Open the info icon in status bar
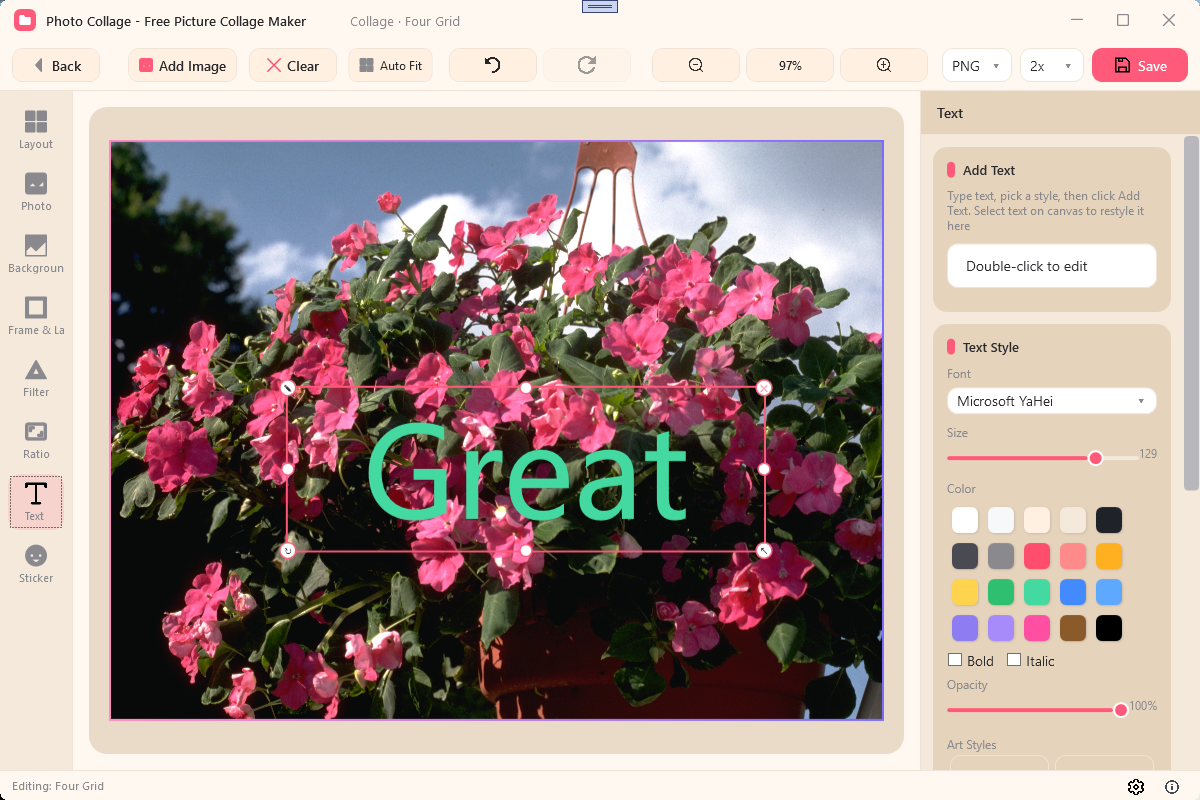This screenshot has height=800, width=1200. coord(1172,787)
